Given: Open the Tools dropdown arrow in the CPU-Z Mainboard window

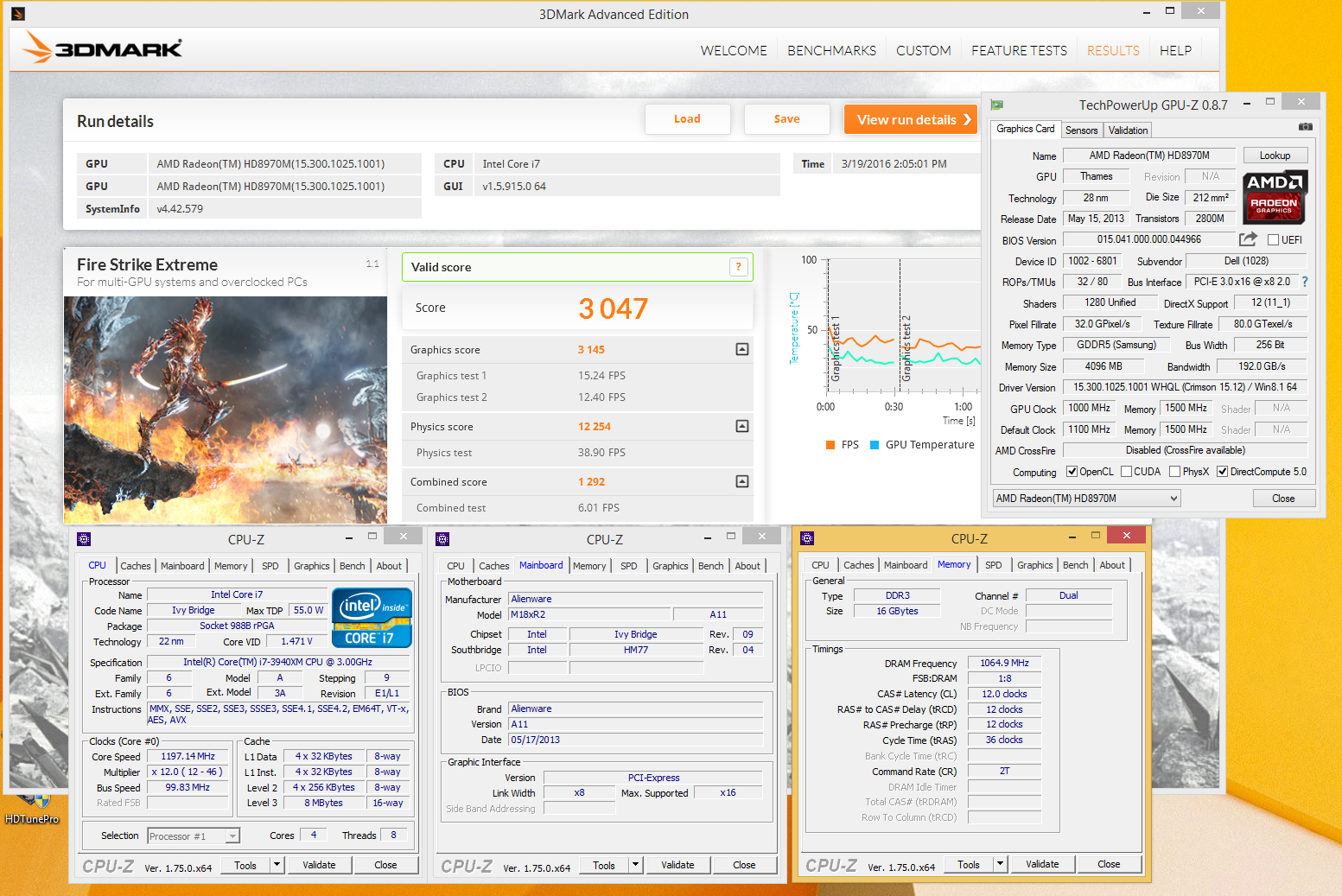Looking at the screenshot, I should pos(636,865).
